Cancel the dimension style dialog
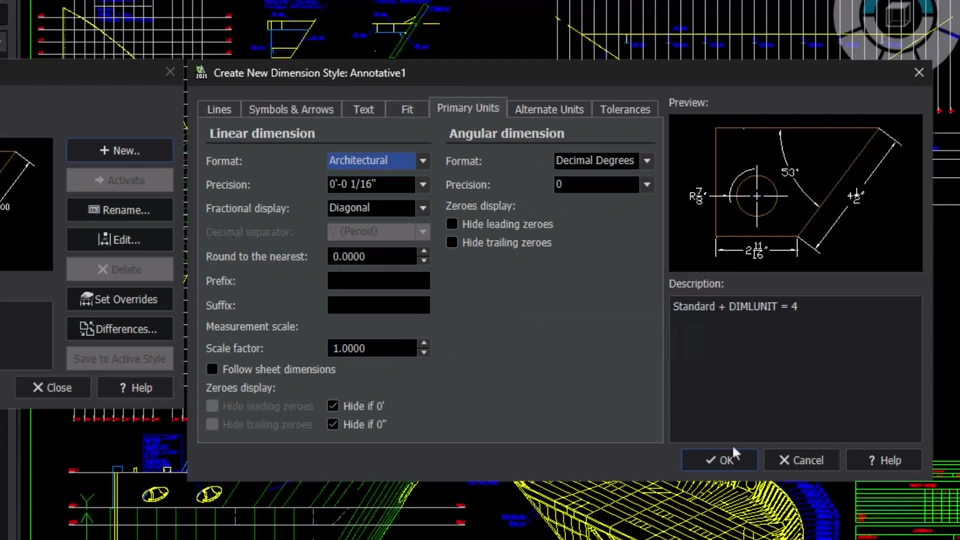 click(801, 460)
